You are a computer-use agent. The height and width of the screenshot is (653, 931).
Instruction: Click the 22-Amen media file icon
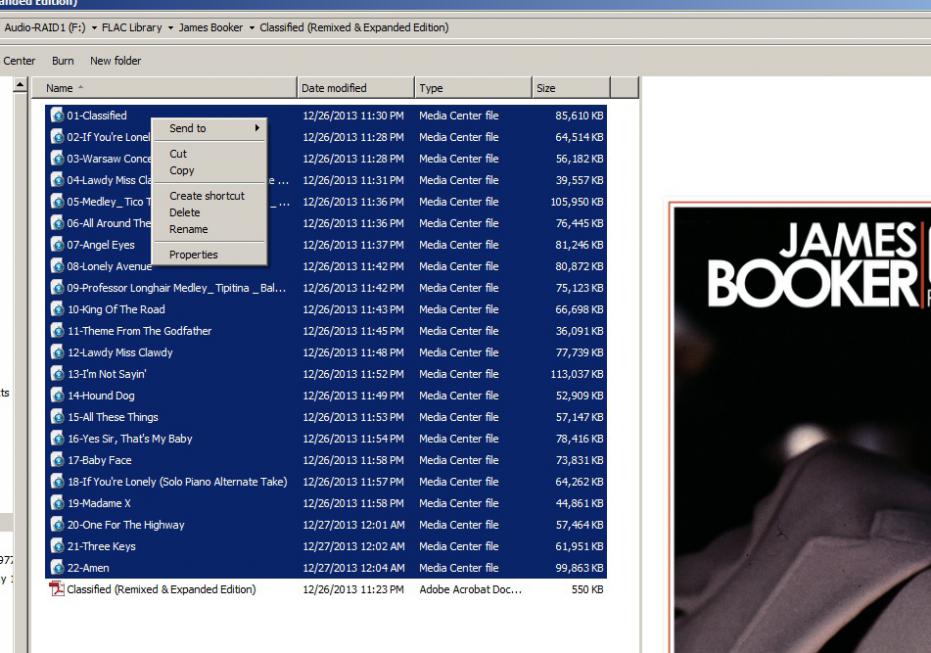[x=57, y=568]
